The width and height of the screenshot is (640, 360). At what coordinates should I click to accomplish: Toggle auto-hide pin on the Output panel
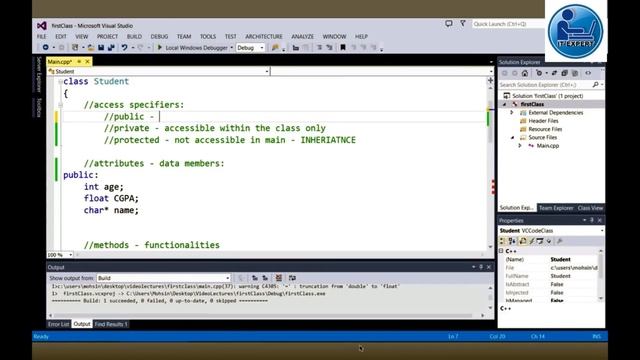pyautogui.click(x=481, y=267)
